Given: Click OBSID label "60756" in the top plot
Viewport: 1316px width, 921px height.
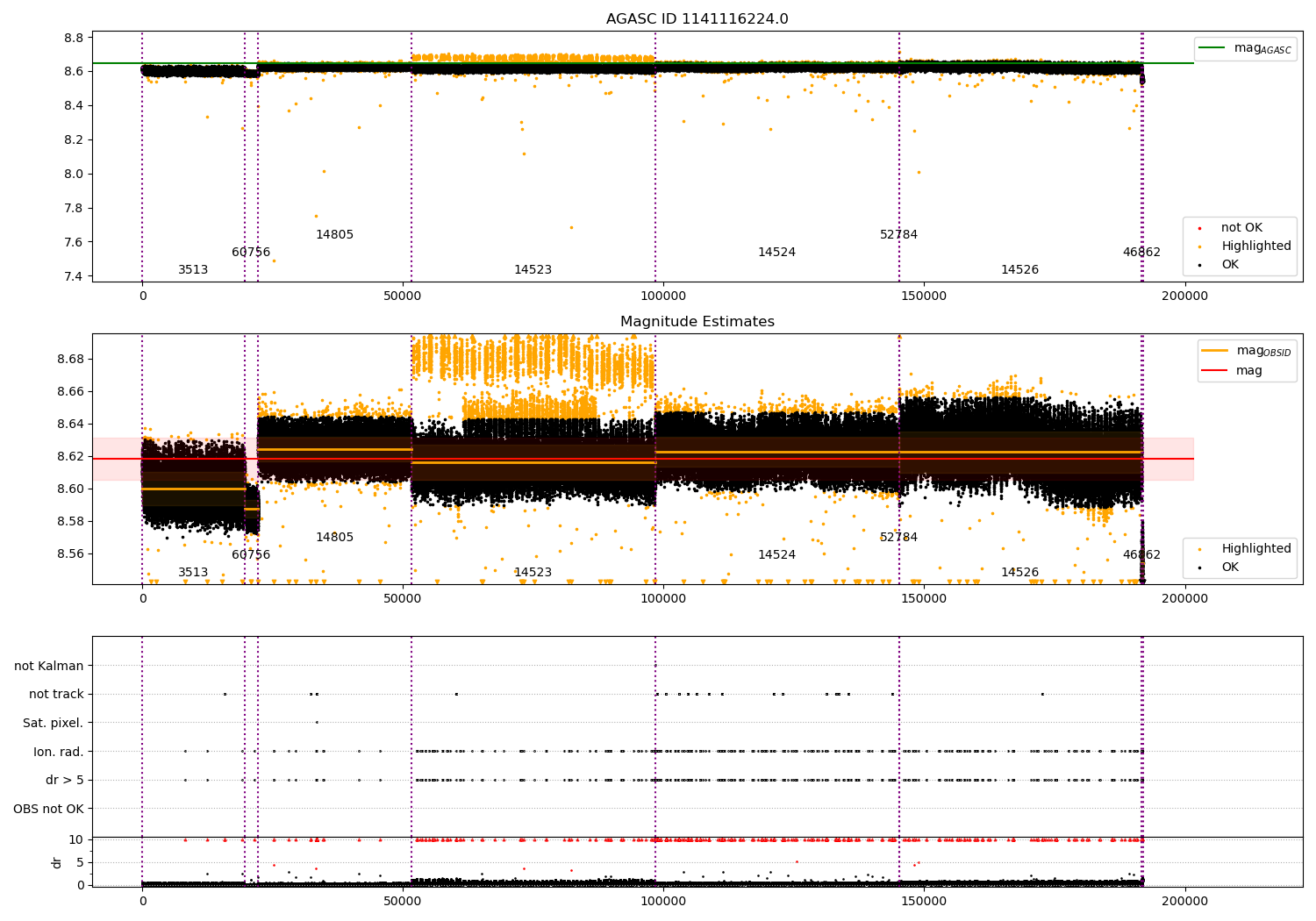Looking at the screenshot, I should coord(251,253).
